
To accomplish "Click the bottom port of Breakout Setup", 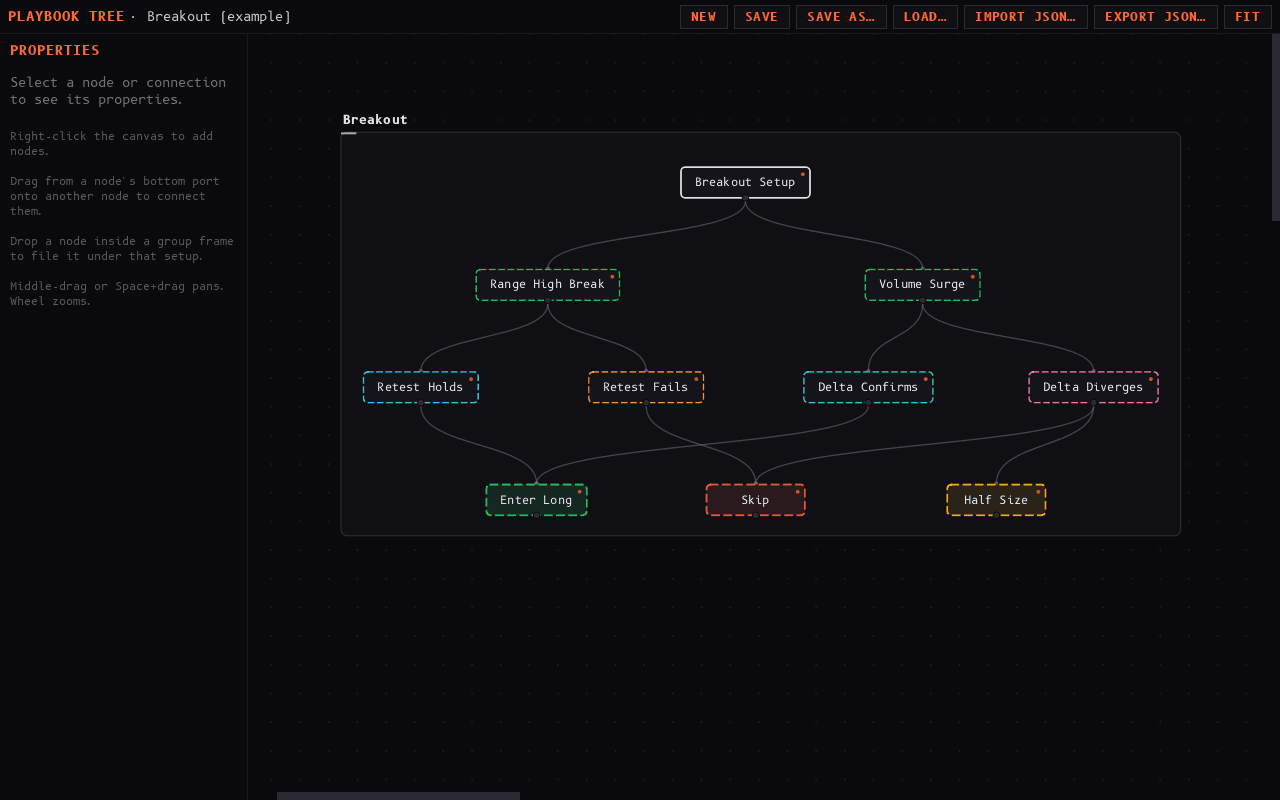I will (745, 199).
